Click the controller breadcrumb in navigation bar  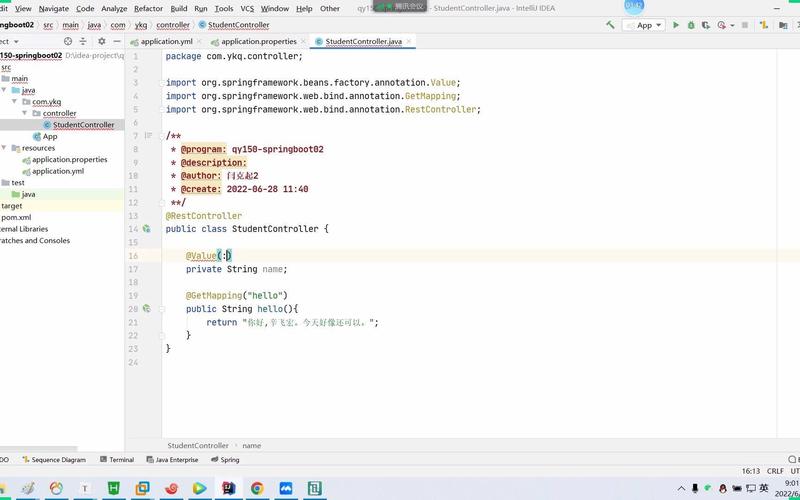click(173, 25)
